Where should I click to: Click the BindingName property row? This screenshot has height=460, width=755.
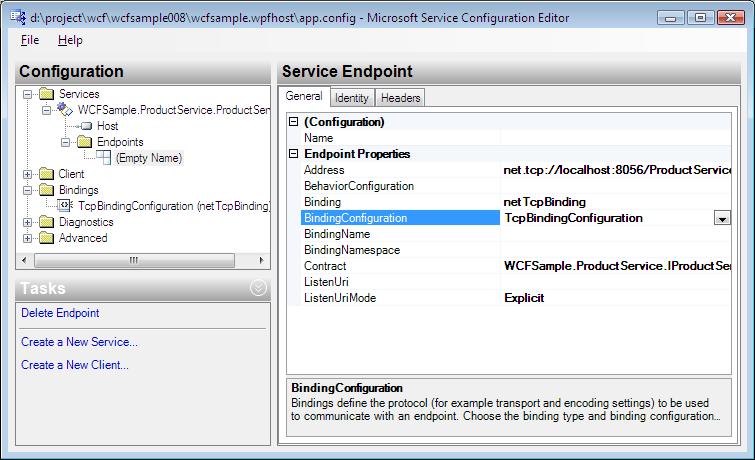[x=516, y=234]
